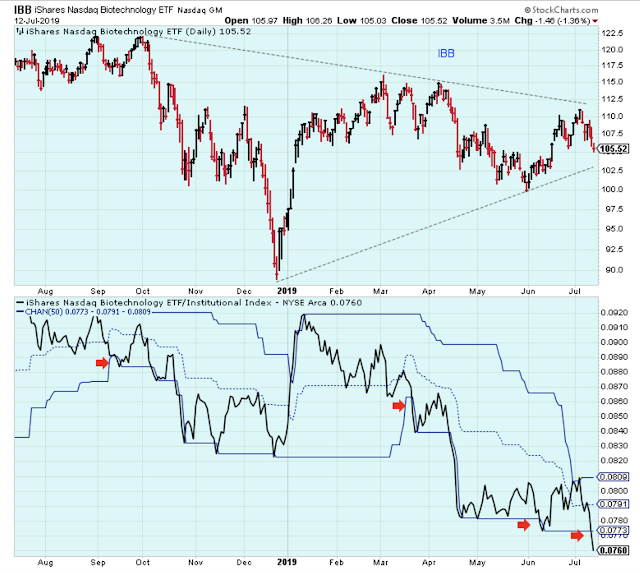Click the Oct label under the price panel
Viewport: 640px width, 573px height.
[x=142, y=291]
